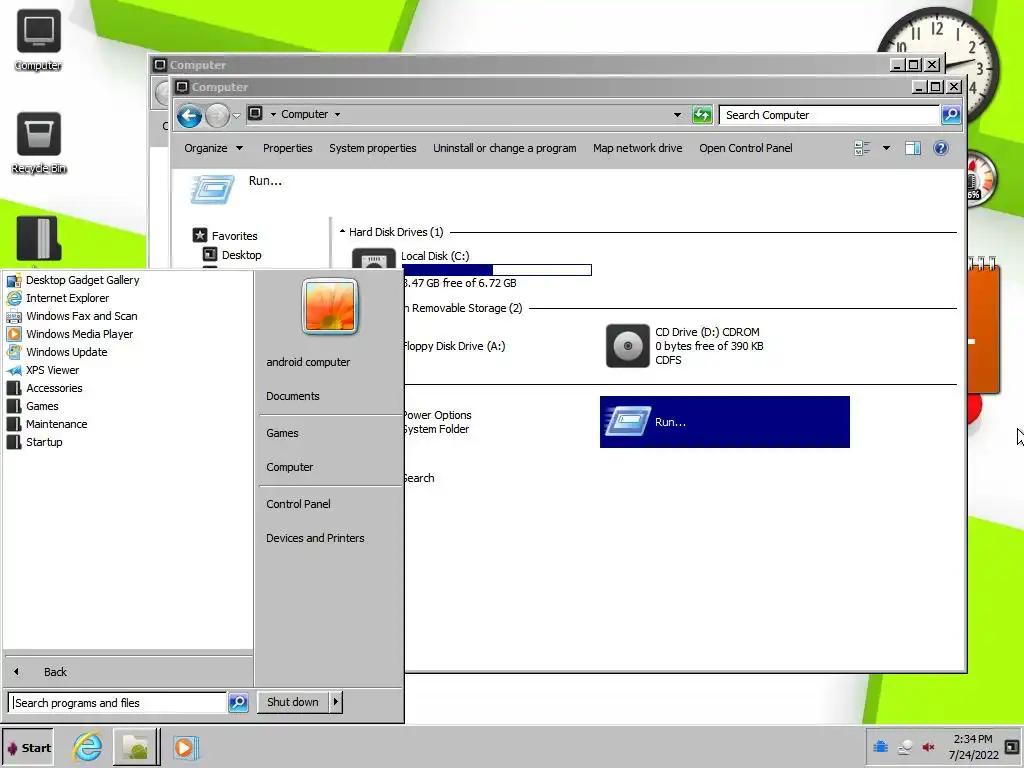Open Computer from Start menu
Viewport: 1024px width, 768px height.
[289, 467]
